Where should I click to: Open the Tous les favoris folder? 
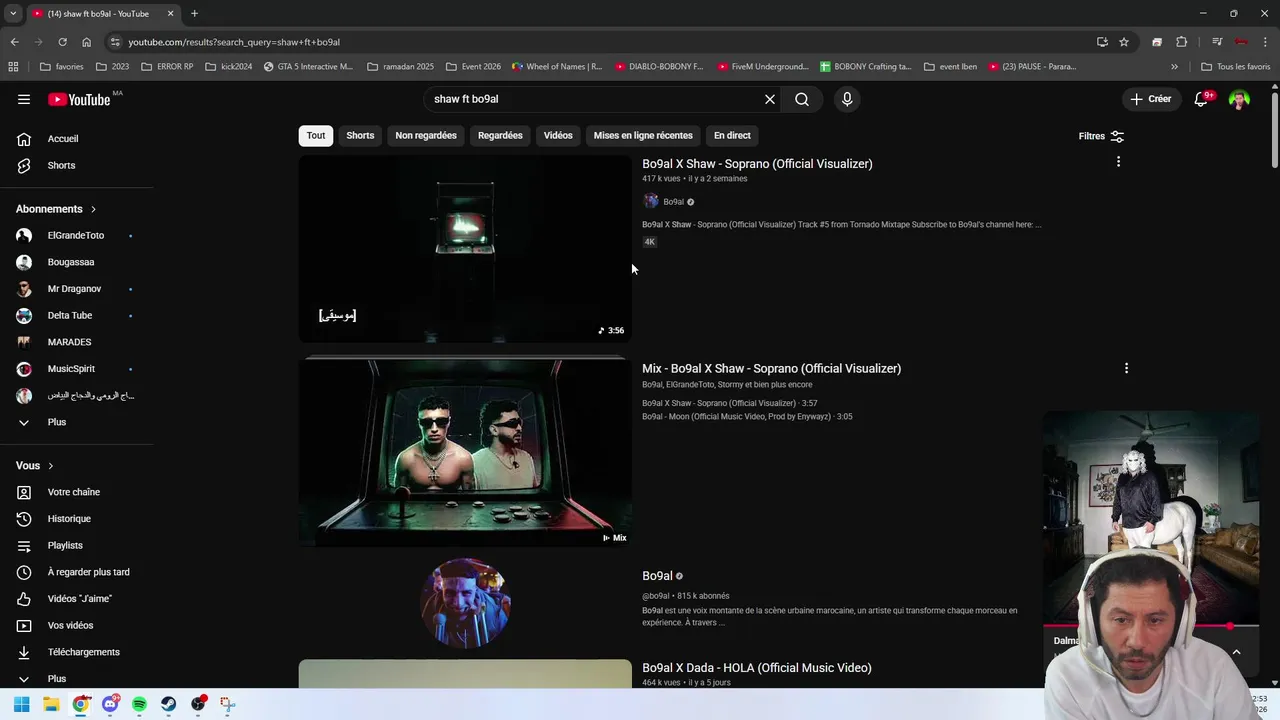point(1235,67)
